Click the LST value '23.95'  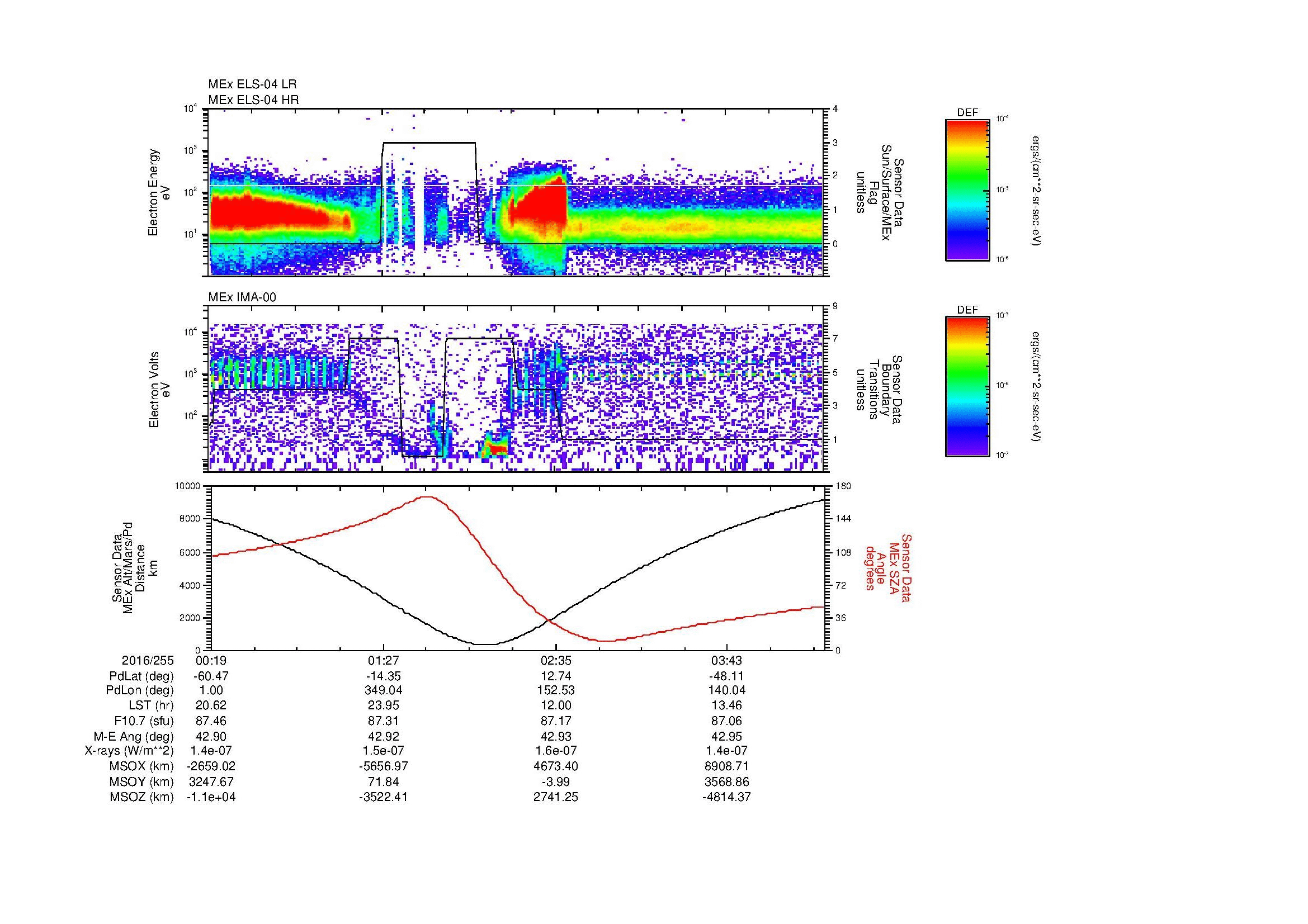pos(384,705)
